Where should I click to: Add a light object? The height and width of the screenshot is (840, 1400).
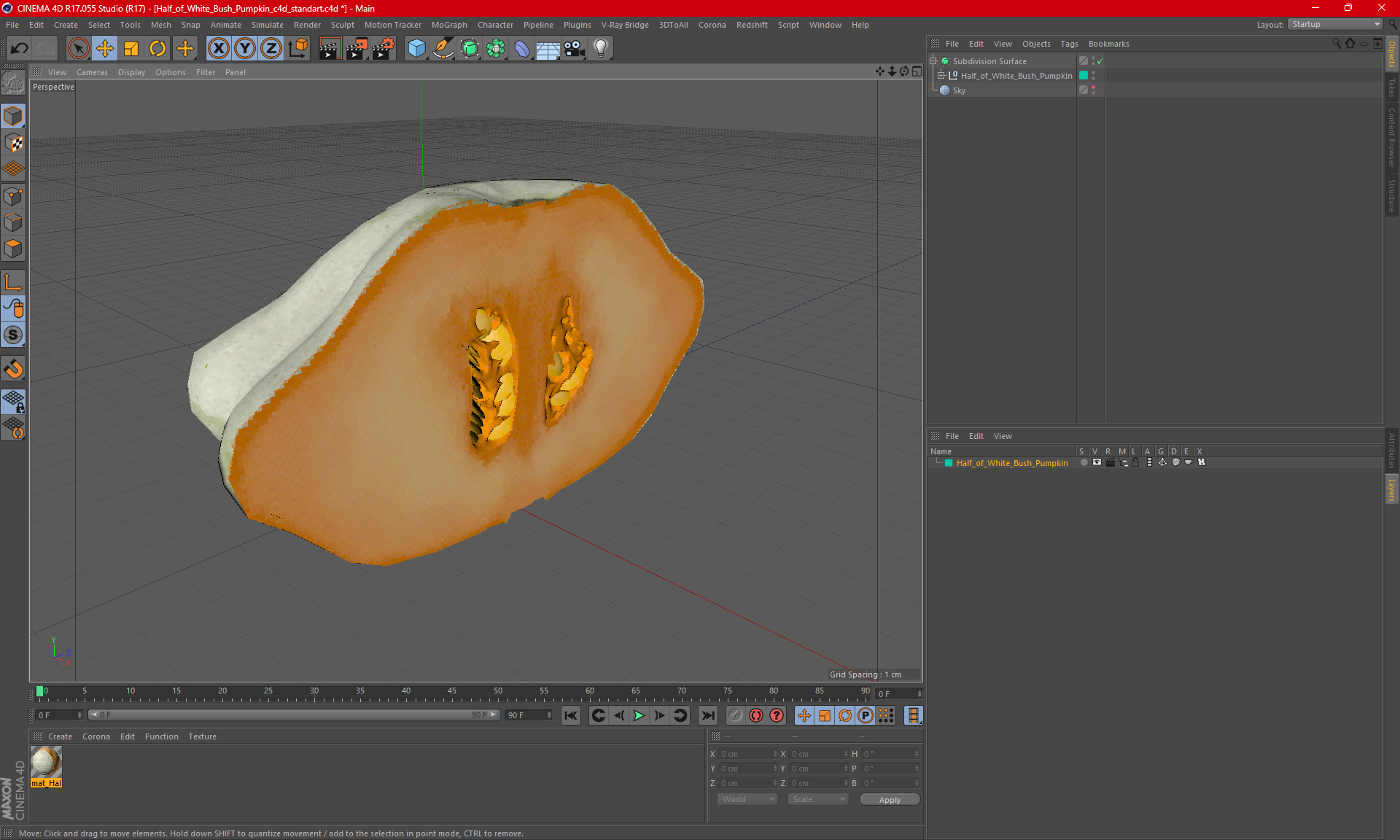600,49
